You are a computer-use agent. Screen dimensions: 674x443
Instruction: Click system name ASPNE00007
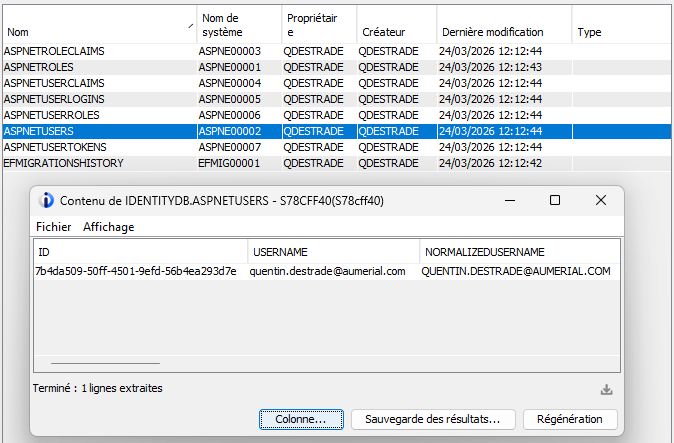(230, 147)
